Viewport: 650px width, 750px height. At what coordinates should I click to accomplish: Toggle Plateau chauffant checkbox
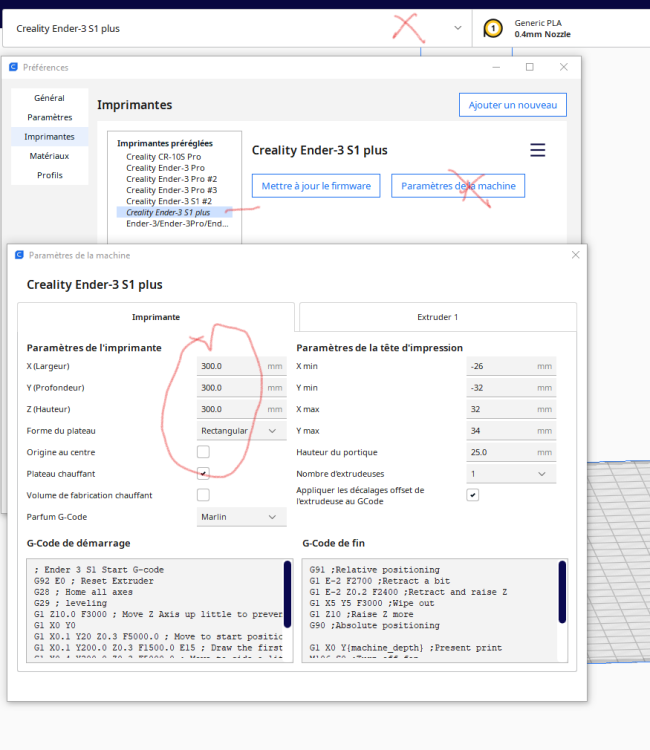[203, 474]
